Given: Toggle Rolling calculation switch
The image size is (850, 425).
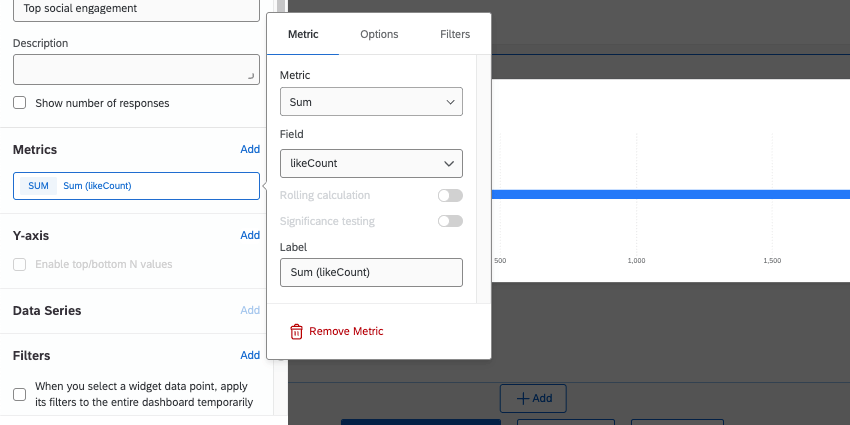Looking at the screenshot, I should (450, 195).
